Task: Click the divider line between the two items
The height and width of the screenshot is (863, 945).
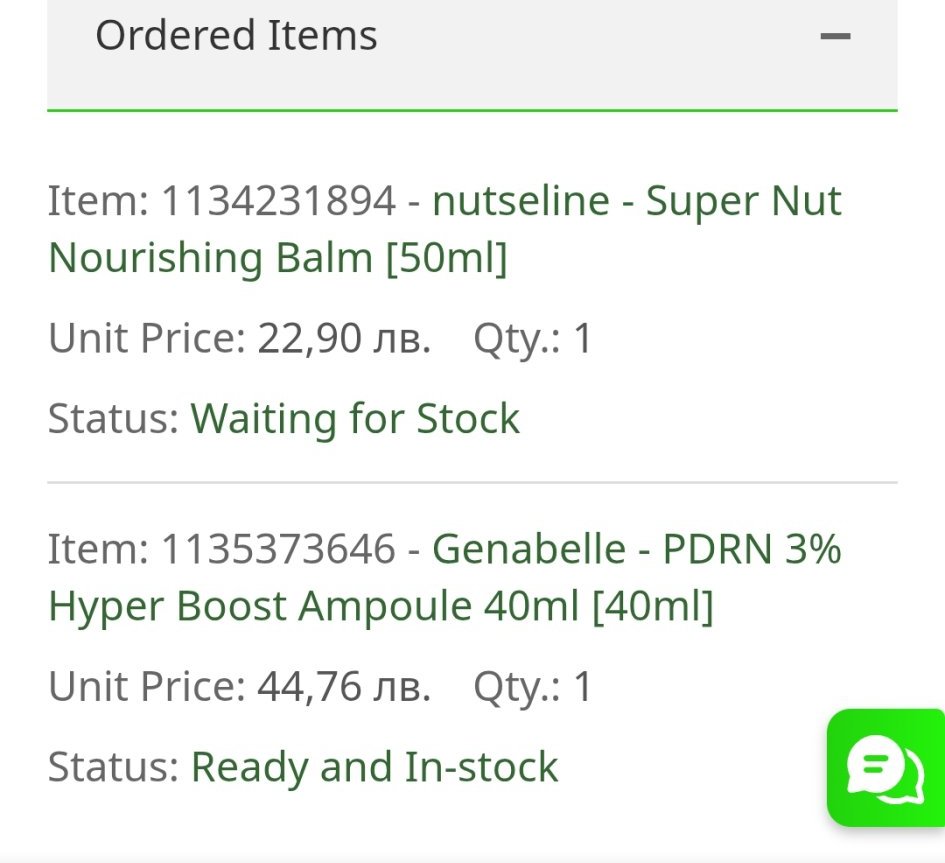Action: pos(472,482)
